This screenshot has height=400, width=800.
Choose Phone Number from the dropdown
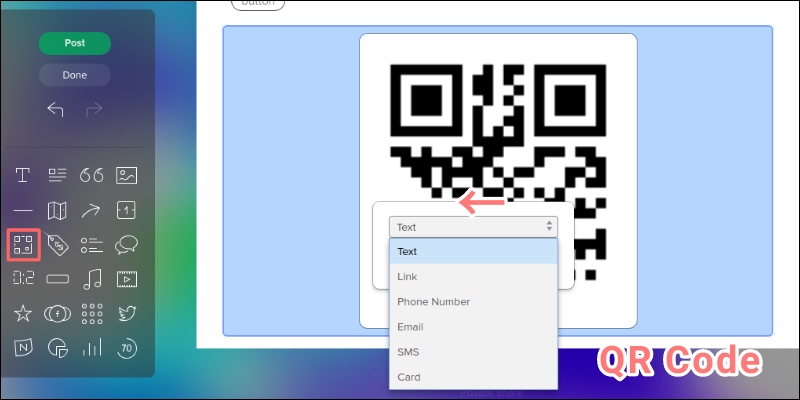point(473,302)
